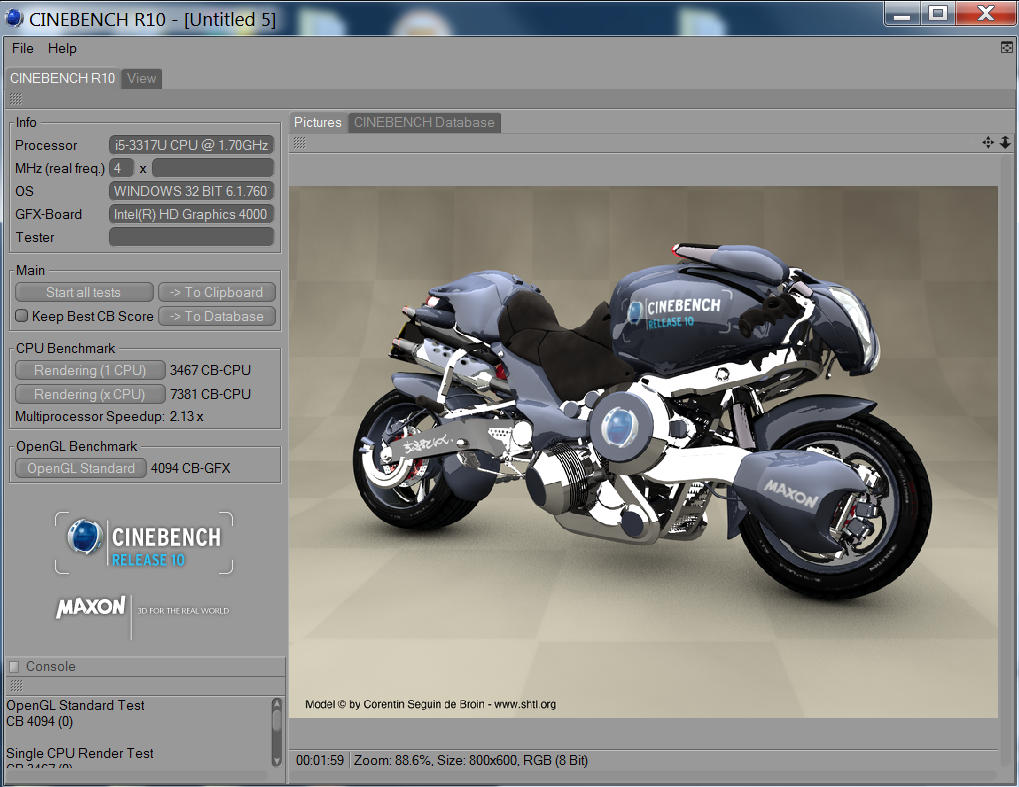Run the Rendering (x CPU) test
The image size is (1019, 787).
tap(90, 394)
